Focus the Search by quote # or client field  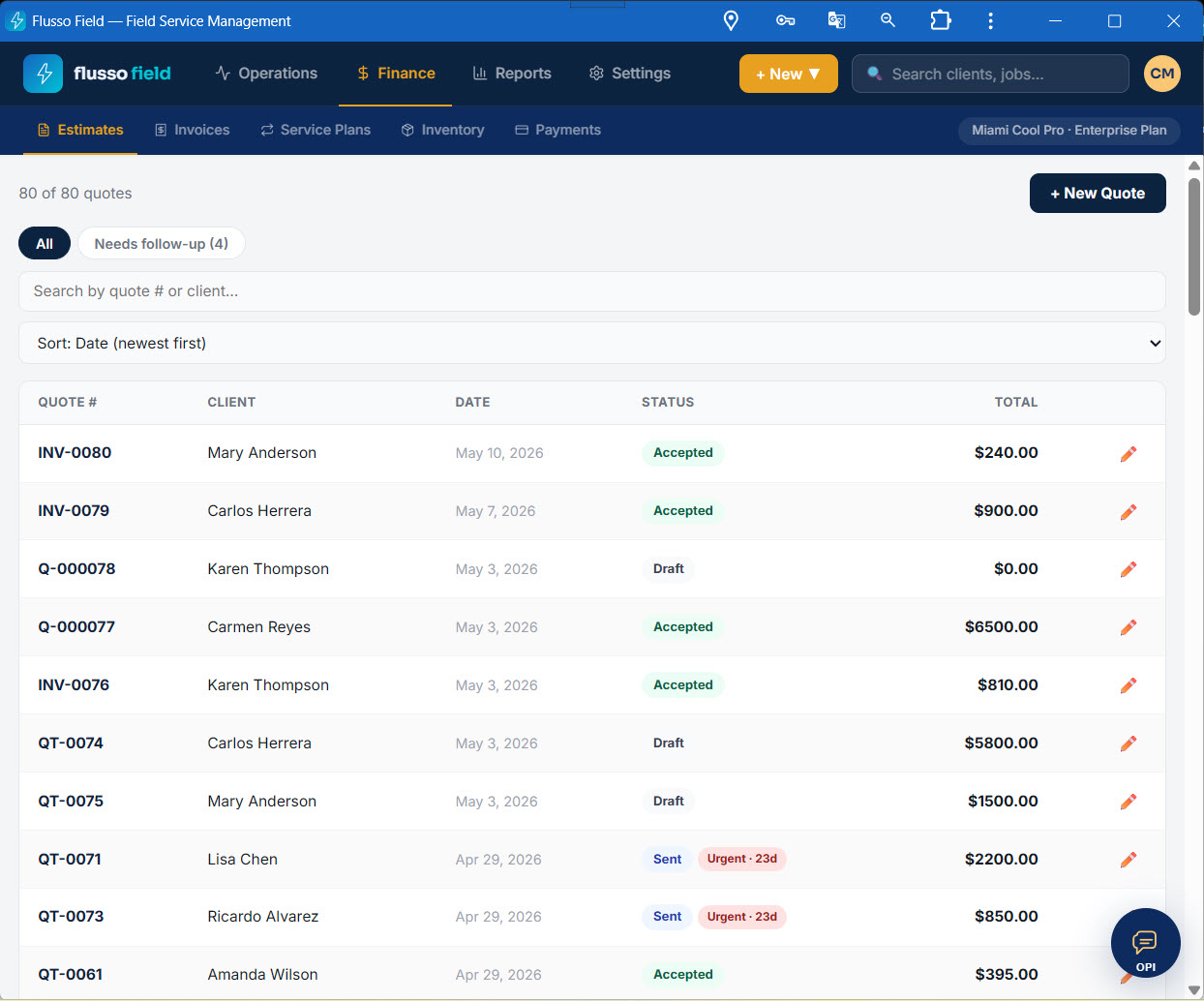[592, 291]
